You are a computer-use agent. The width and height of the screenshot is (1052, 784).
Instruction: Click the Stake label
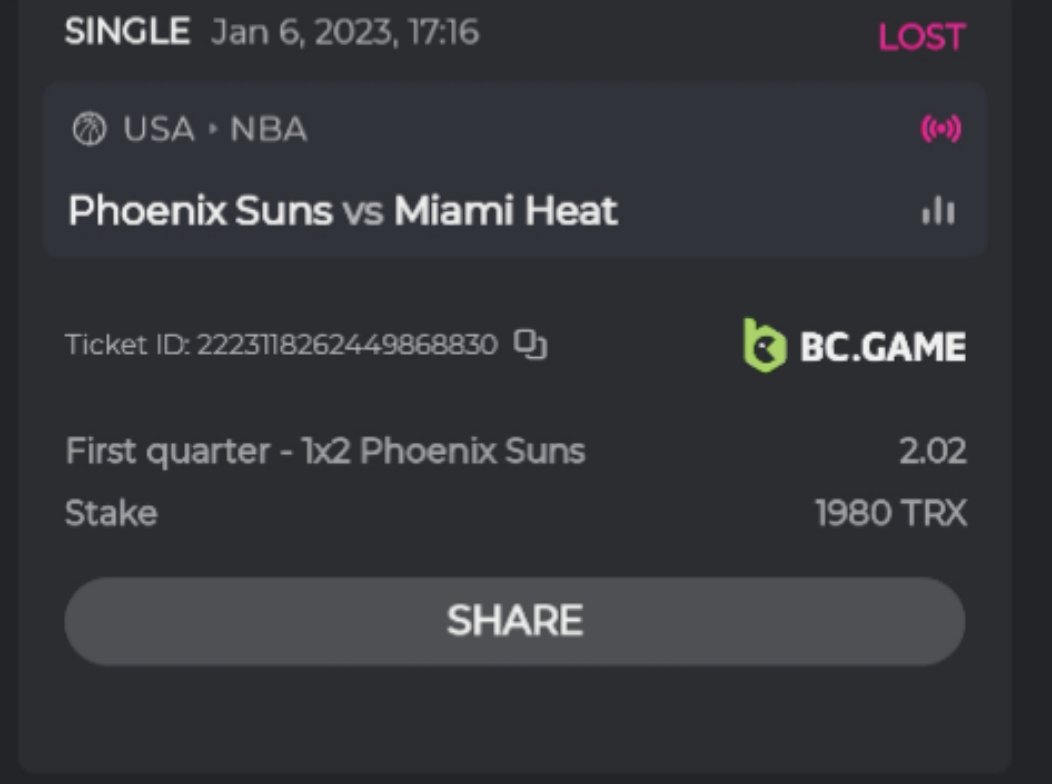pyautogui.click(x=111, y=513)
